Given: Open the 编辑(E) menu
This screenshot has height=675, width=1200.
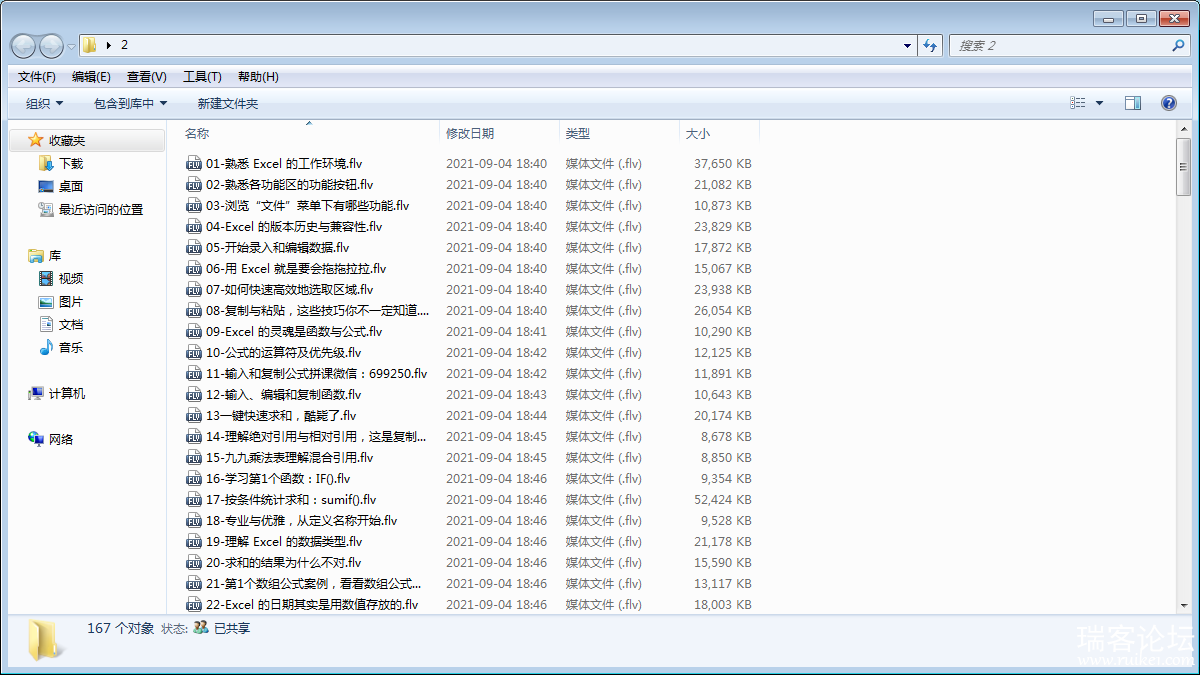Looking at the screenshot, I should click(91, 77).
